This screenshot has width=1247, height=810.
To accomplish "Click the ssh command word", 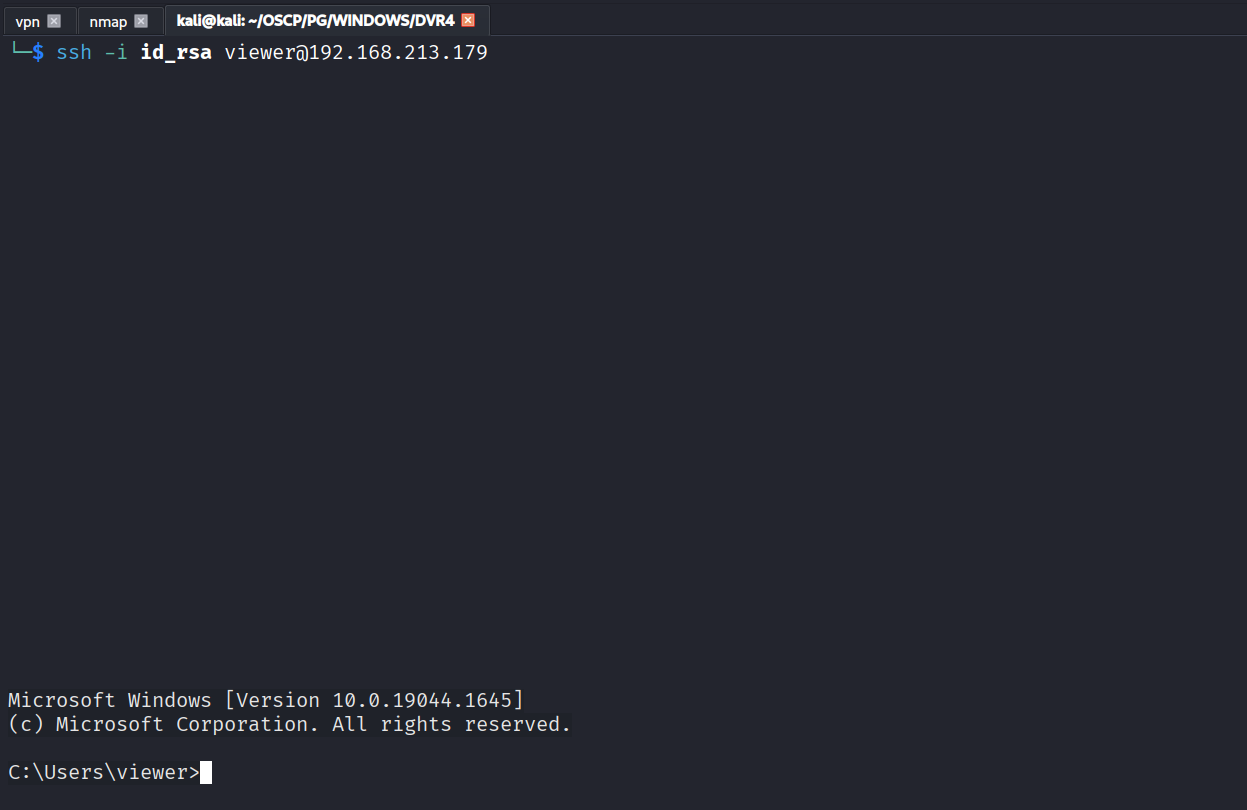I will pos(74,52).
